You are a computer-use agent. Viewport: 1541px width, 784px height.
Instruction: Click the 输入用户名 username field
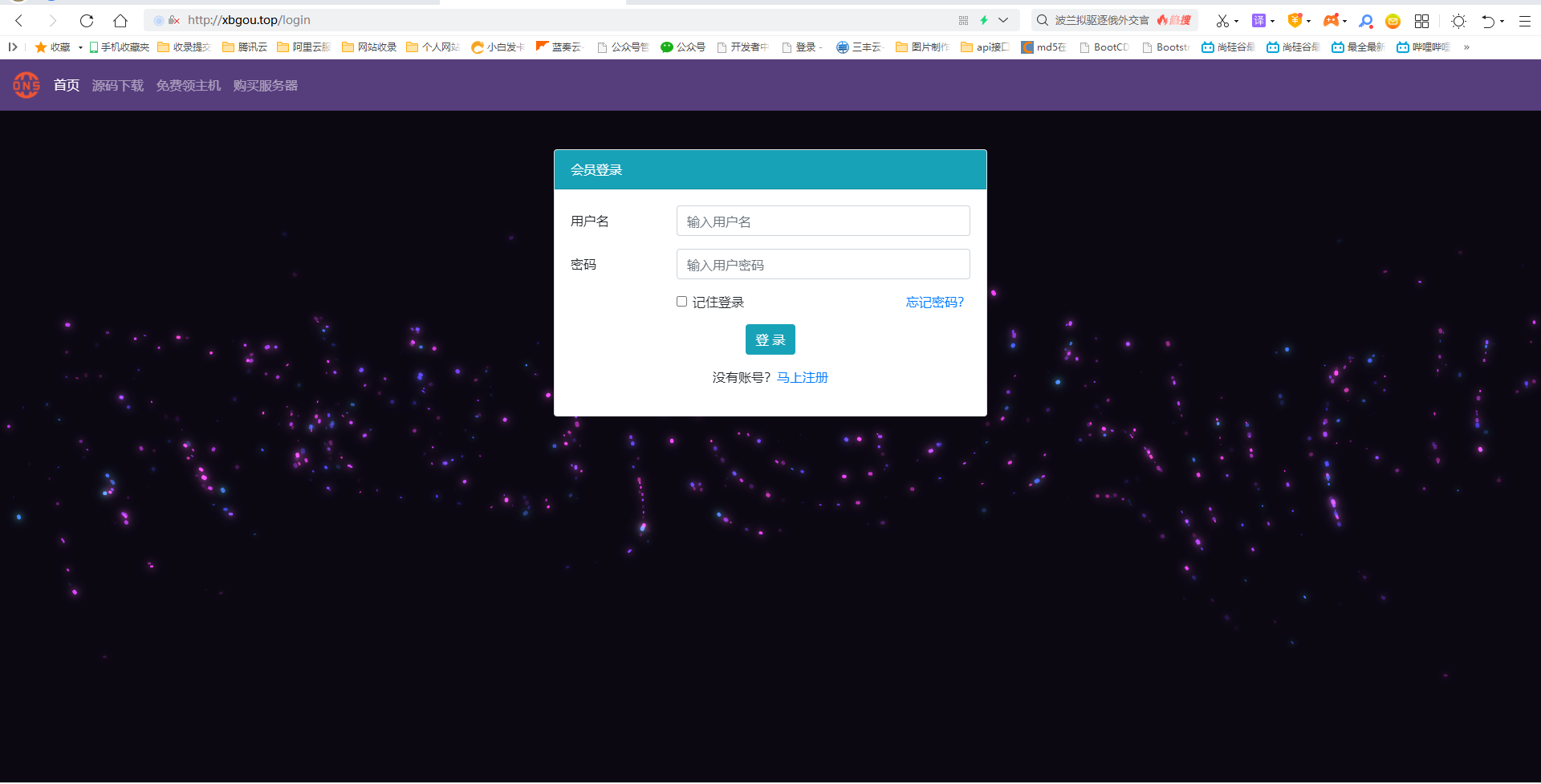[823, 221]
